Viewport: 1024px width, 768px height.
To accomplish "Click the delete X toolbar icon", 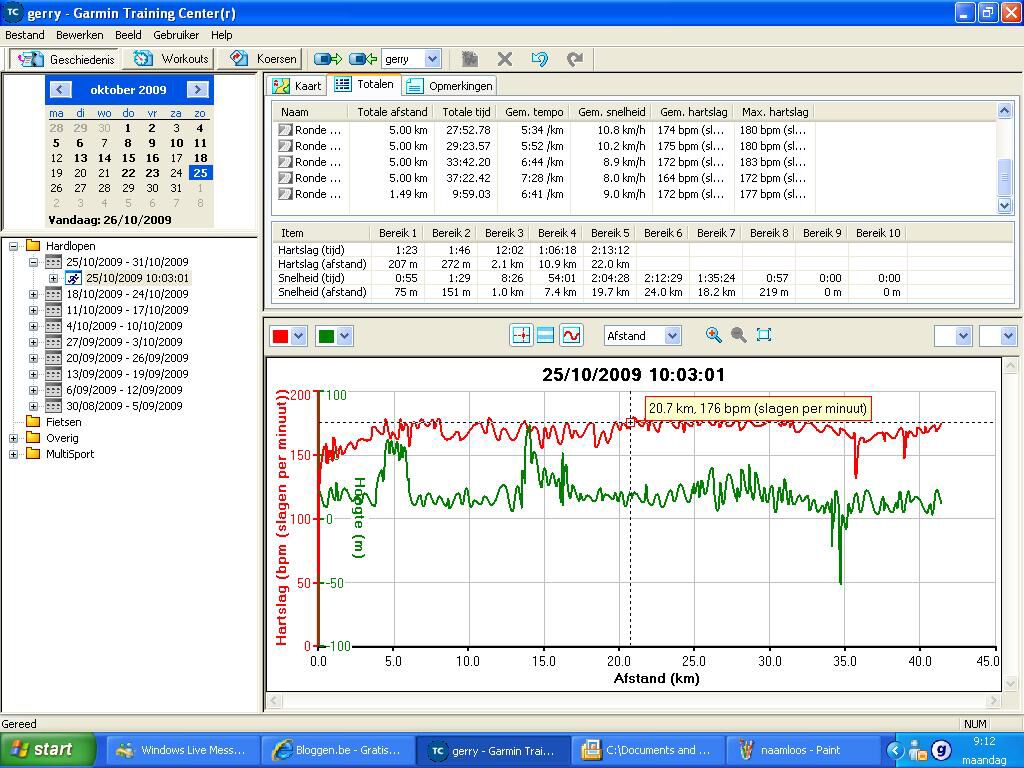I will (x=504, y=59).
